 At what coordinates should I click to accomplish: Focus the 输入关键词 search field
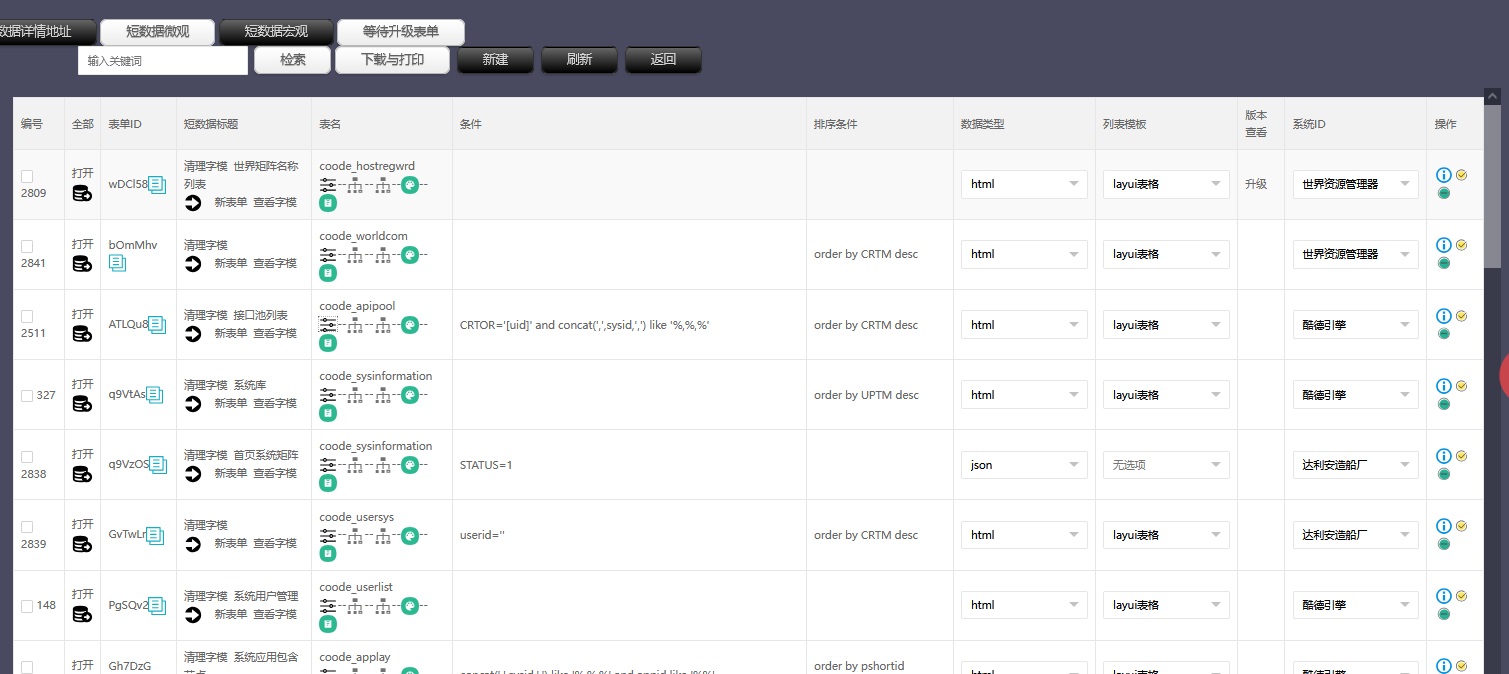163,61
